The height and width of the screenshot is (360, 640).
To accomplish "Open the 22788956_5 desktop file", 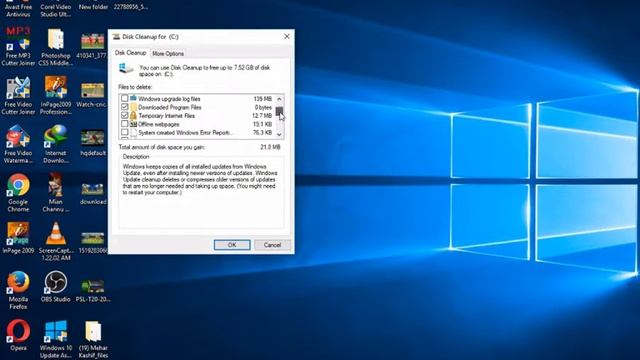I will (131, 6).
